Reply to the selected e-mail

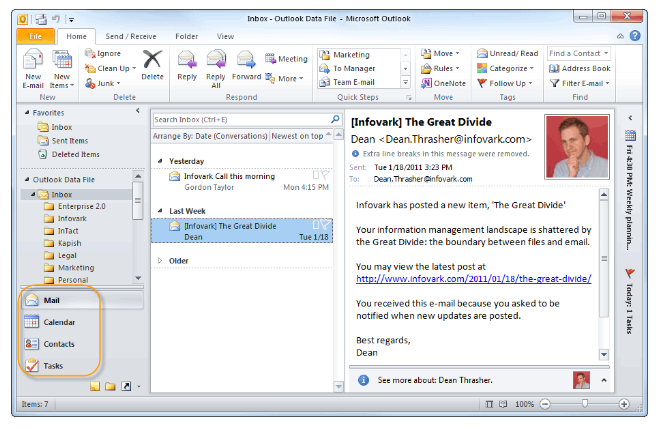point(187,65)
